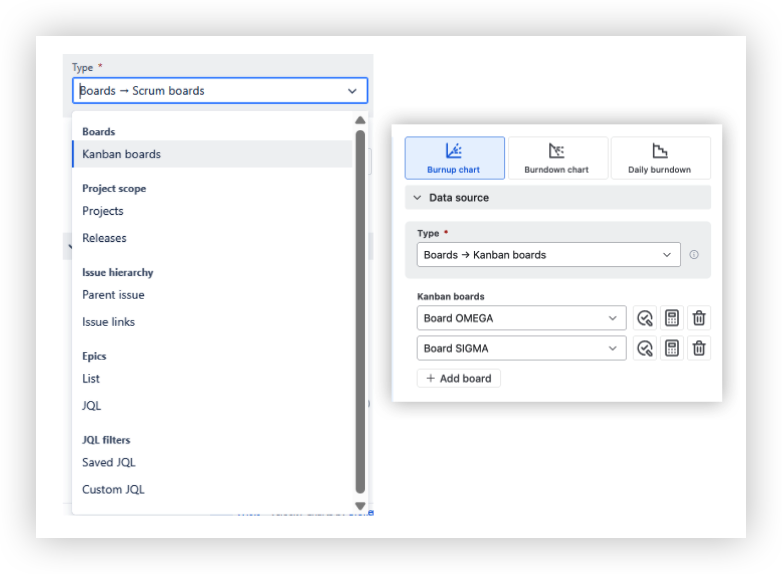This screenshot has height=574, width=782.
Task: Select List under Epics
Action: tap(212, 379)
